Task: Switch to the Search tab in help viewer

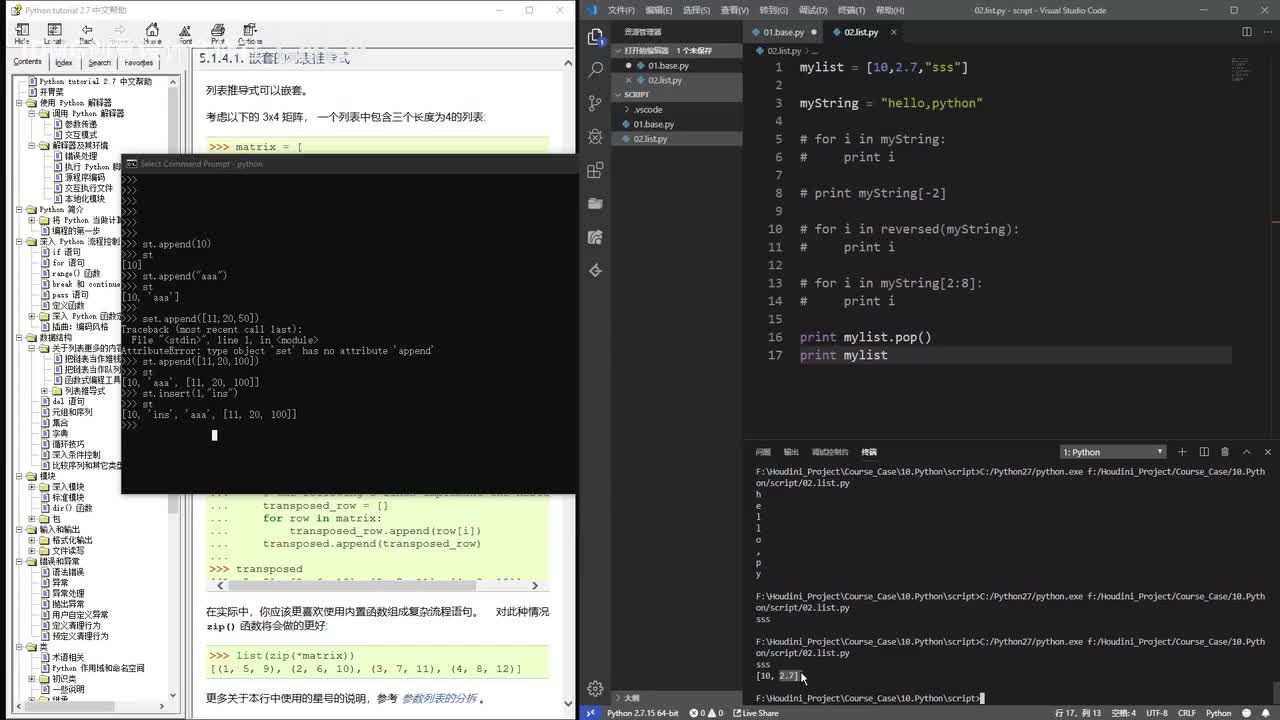Action: click(x=99, y=62)
